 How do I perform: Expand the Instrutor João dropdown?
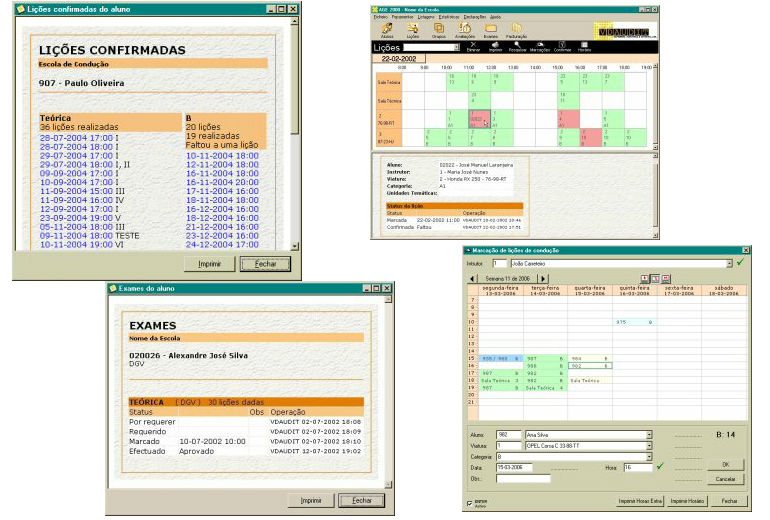pyautogui.click(x=729, y=264)
